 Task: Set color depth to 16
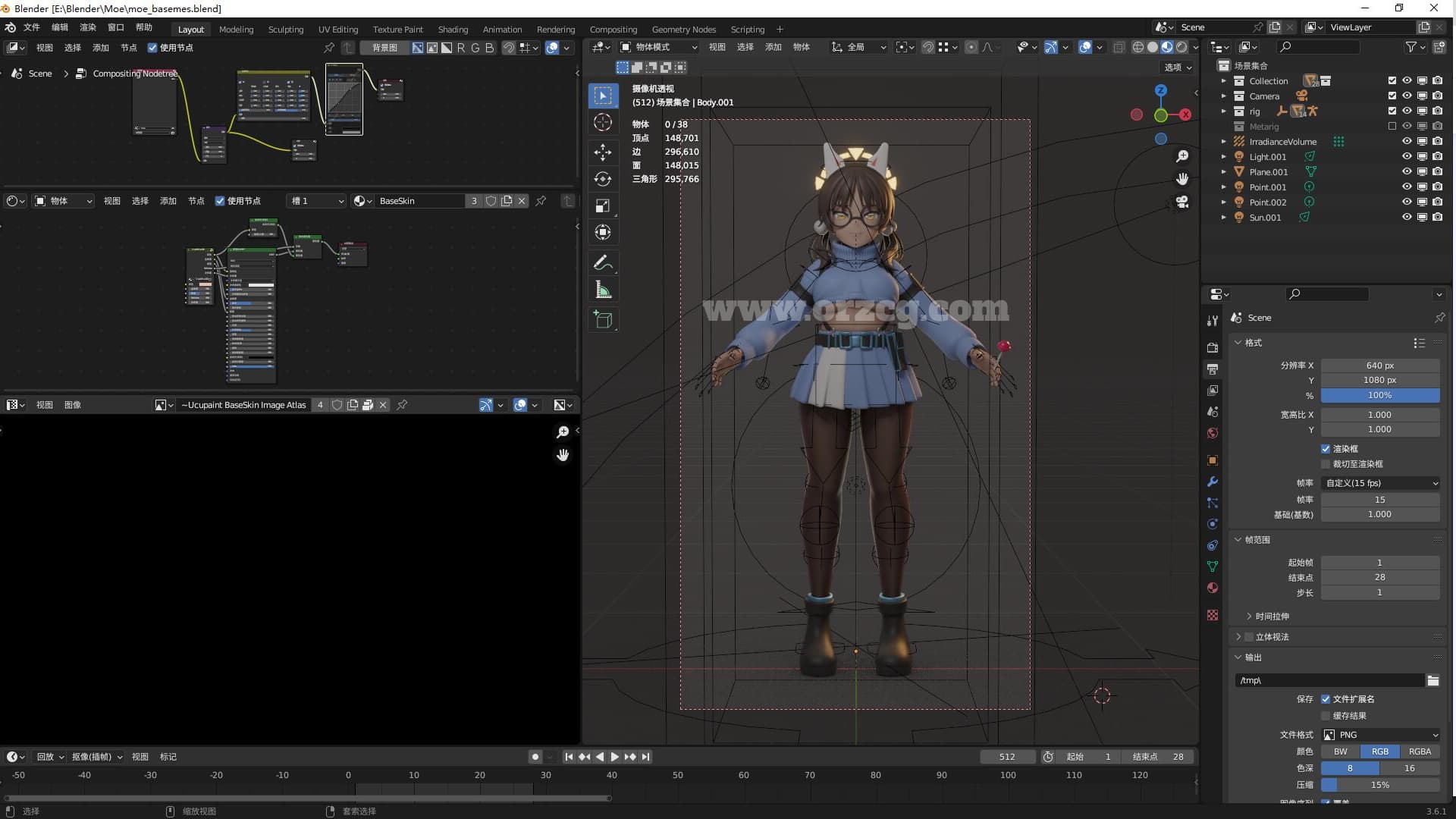pos(1410,768)
